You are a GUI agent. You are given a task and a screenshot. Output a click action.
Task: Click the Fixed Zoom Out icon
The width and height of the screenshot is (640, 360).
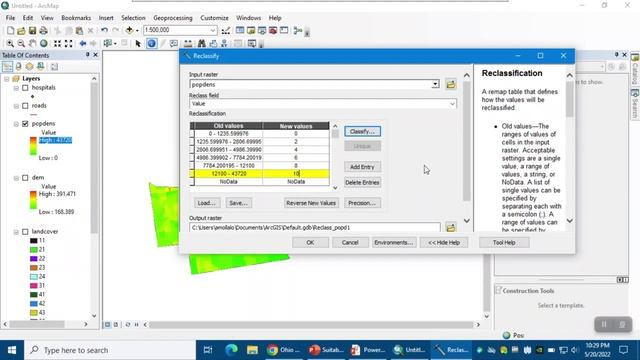(x=69, y=43)
